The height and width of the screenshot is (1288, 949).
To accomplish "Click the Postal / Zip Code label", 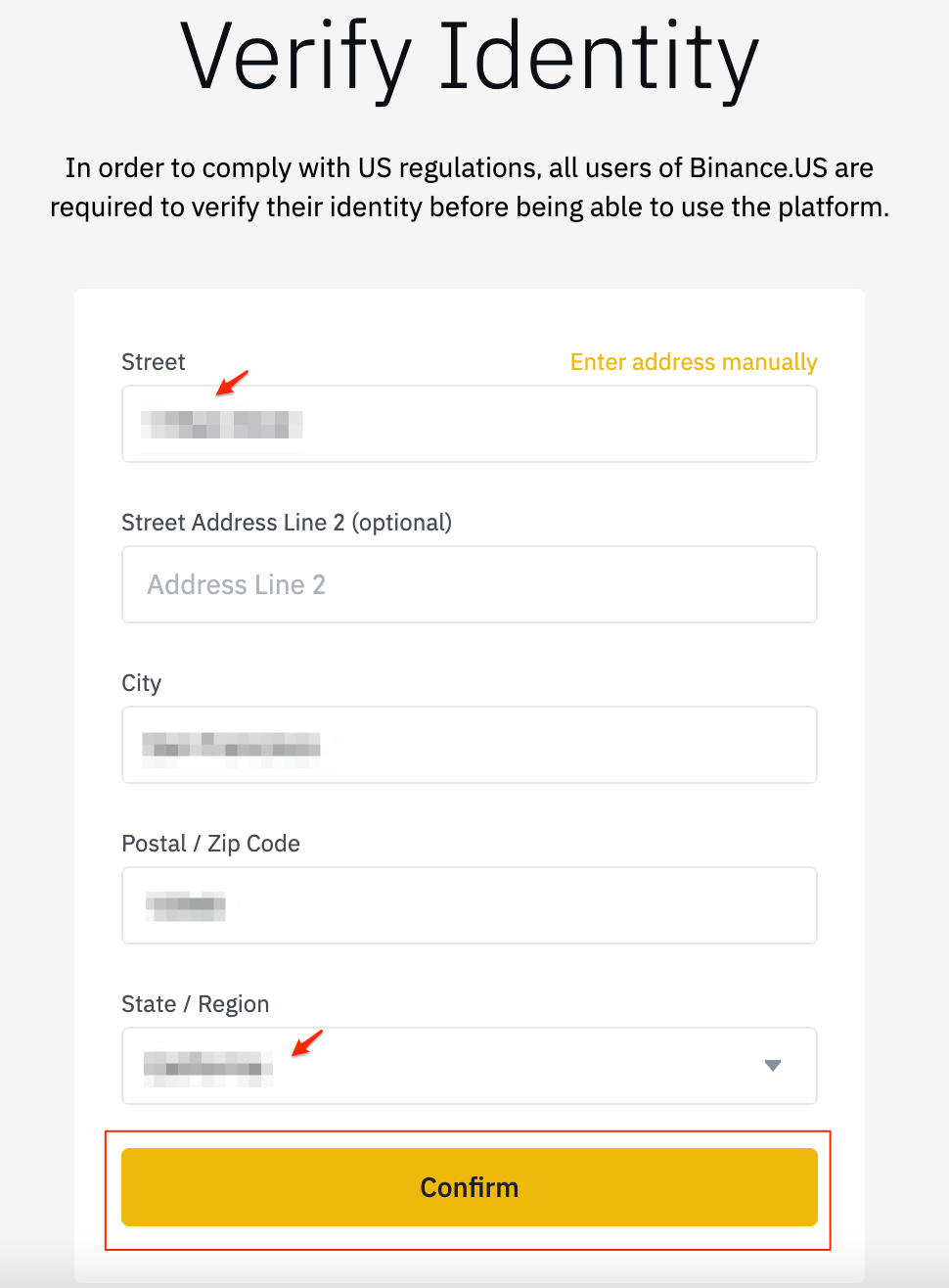I will 211,844.
